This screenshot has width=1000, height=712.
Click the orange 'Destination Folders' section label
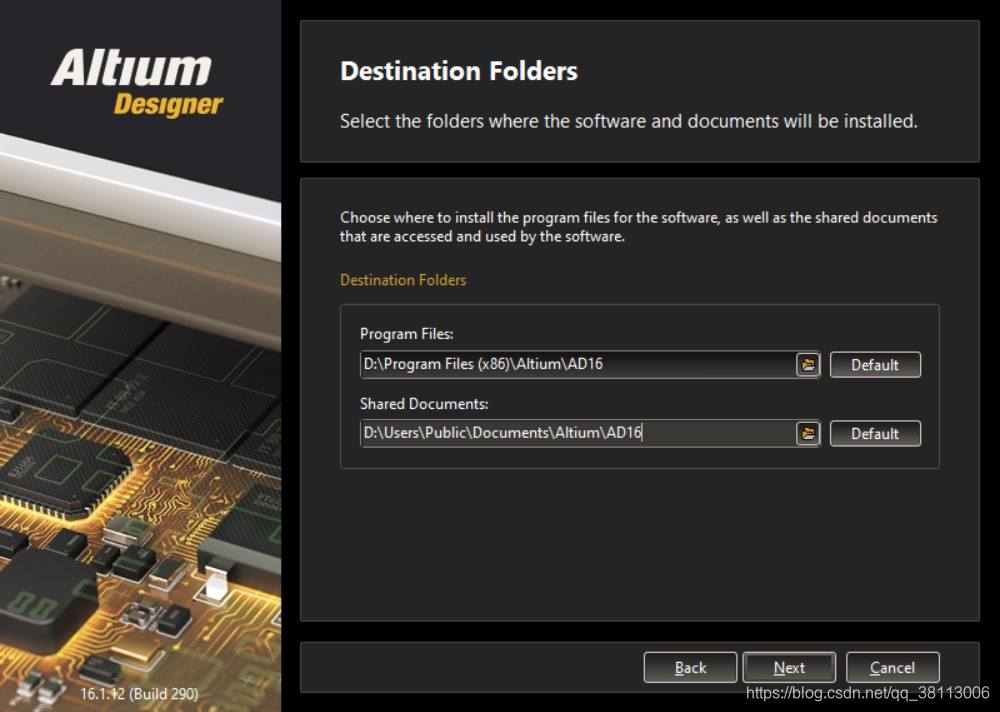click(403, 280)
